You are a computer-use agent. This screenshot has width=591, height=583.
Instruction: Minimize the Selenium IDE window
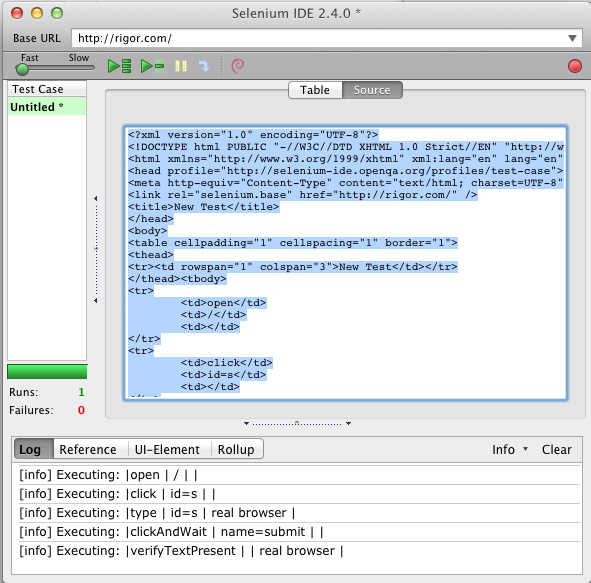37,13
